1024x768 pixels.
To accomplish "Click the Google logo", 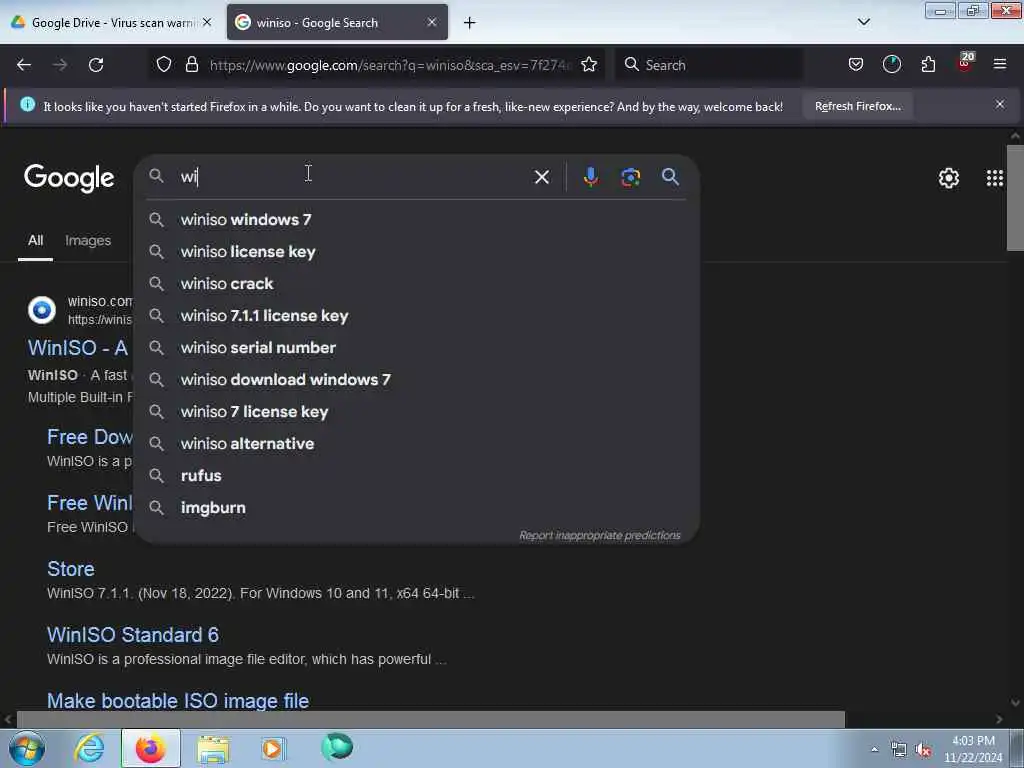I will [69, 178].
